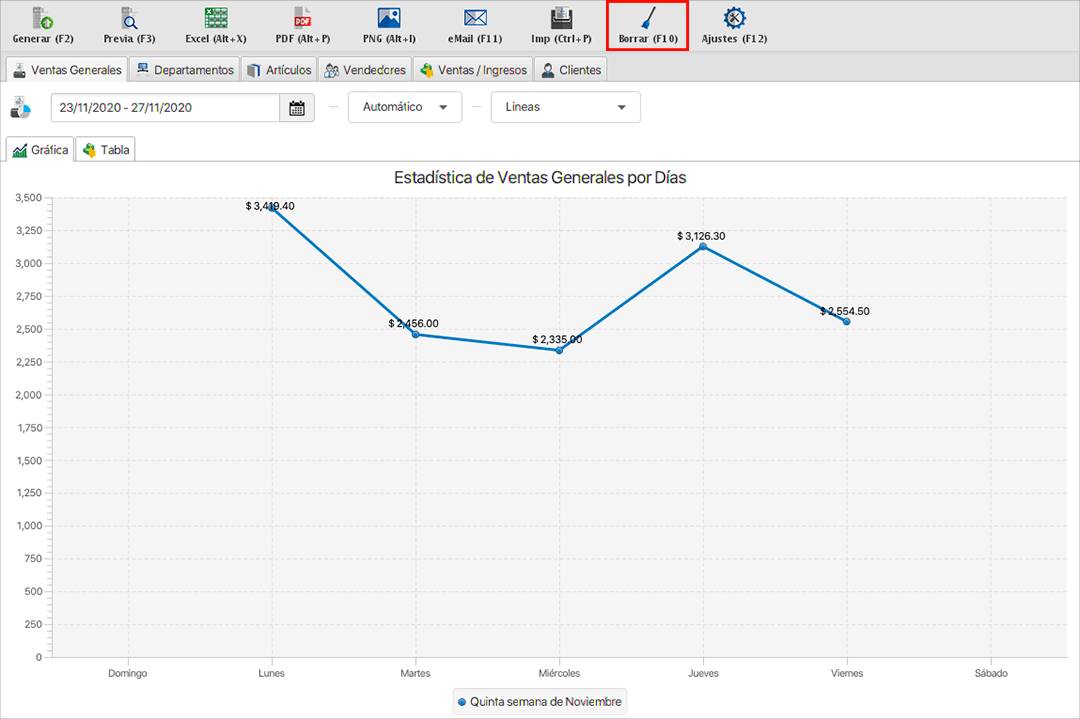Expand the Líneas chart type dropdown
Viewport: 1080px width, 719px height.
point(565,107)
